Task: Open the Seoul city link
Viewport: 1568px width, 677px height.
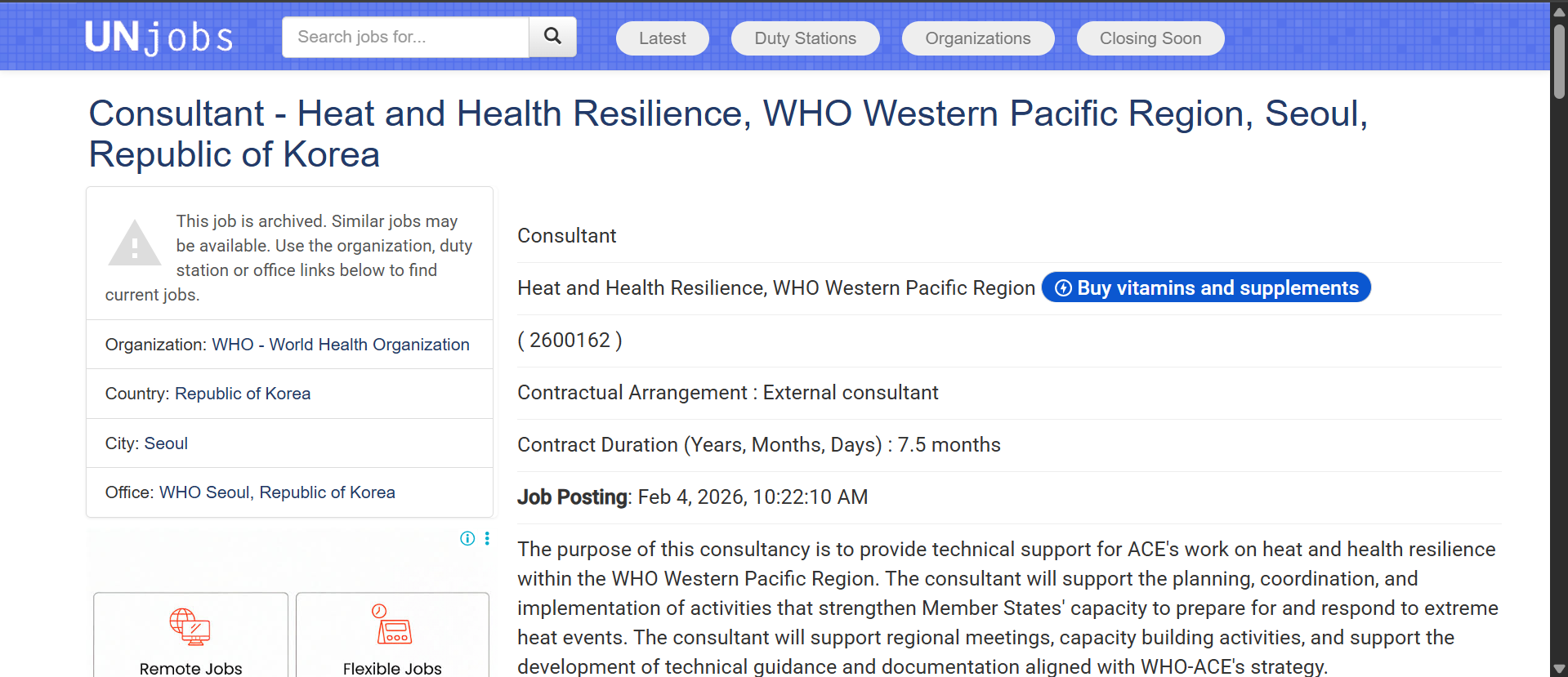Action: click(166, 443)
